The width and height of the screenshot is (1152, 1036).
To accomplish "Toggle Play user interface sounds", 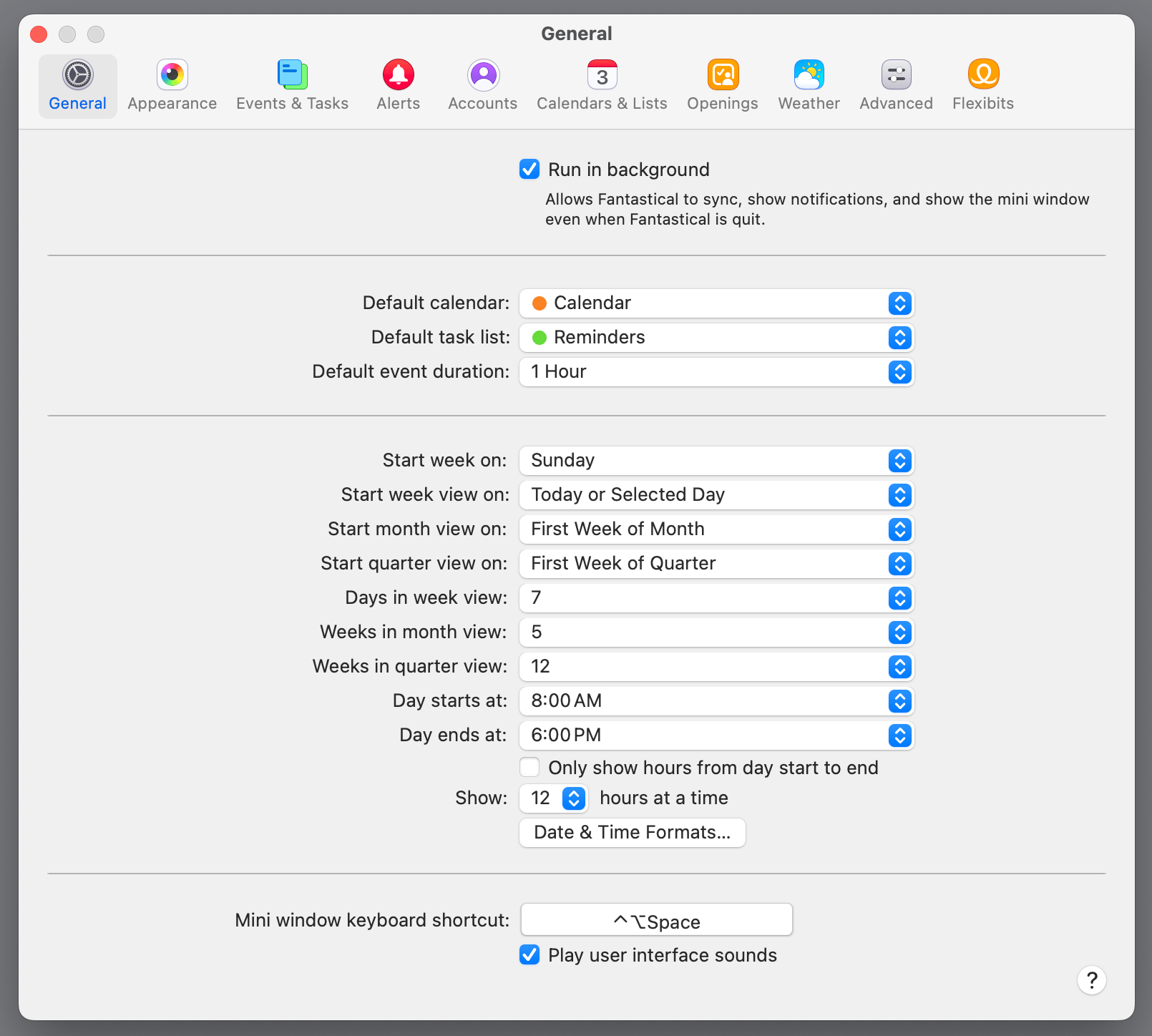I will (529, 954).
